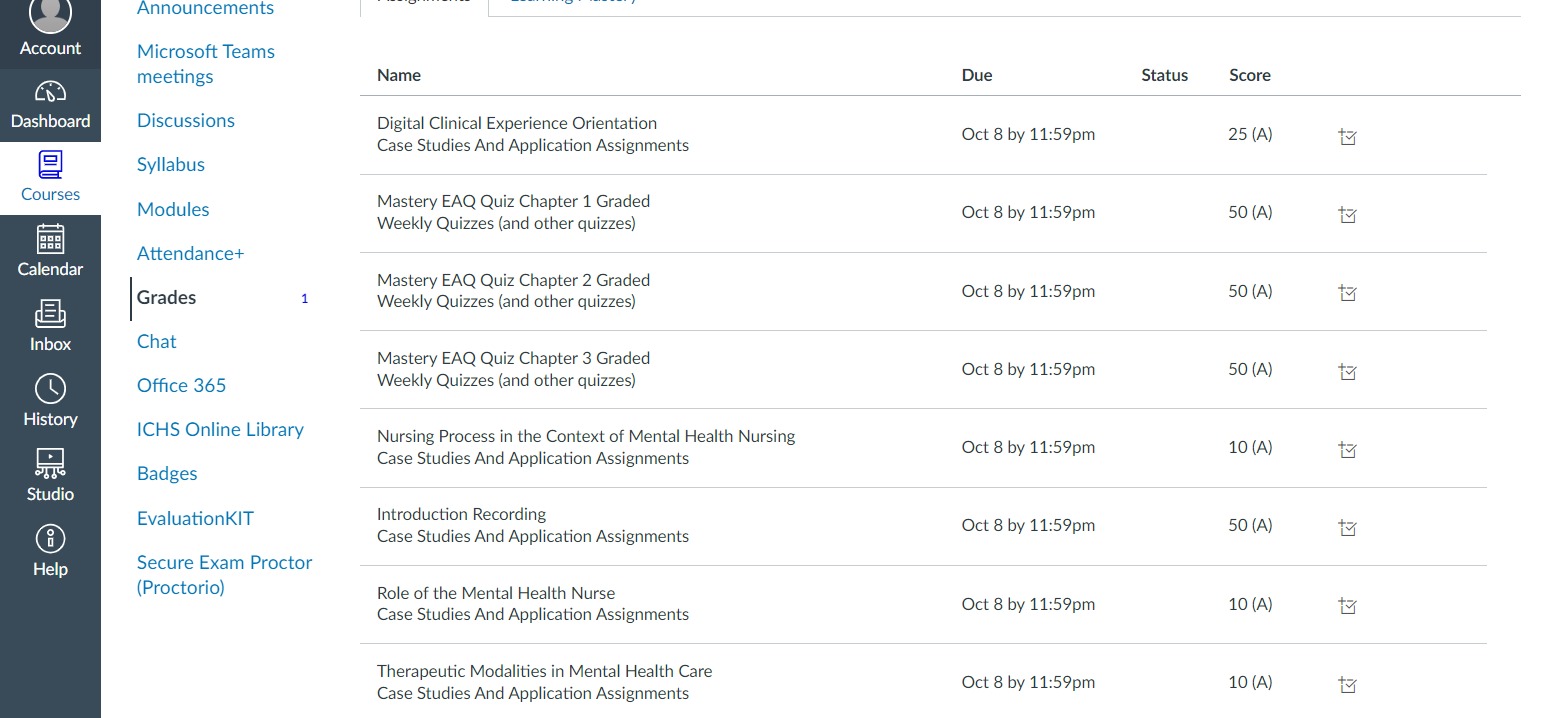The width and height of the screenshot is (1564, 718).
Task: Open the Calendar icon in sidebar
Action: tap(50, 240)
